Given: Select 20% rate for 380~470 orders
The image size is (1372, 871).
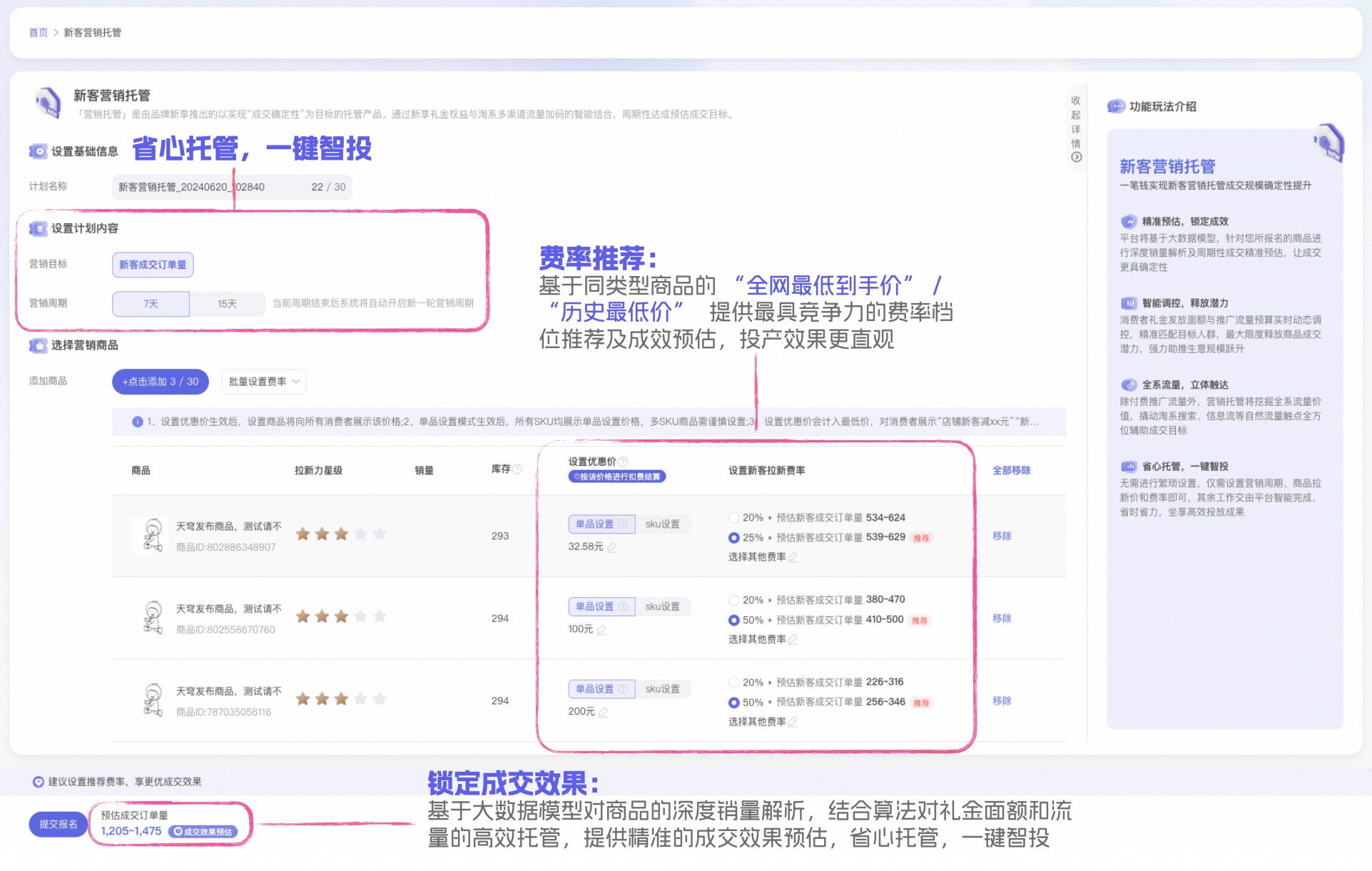Looking at the screenshot, I should pos(733,600).
